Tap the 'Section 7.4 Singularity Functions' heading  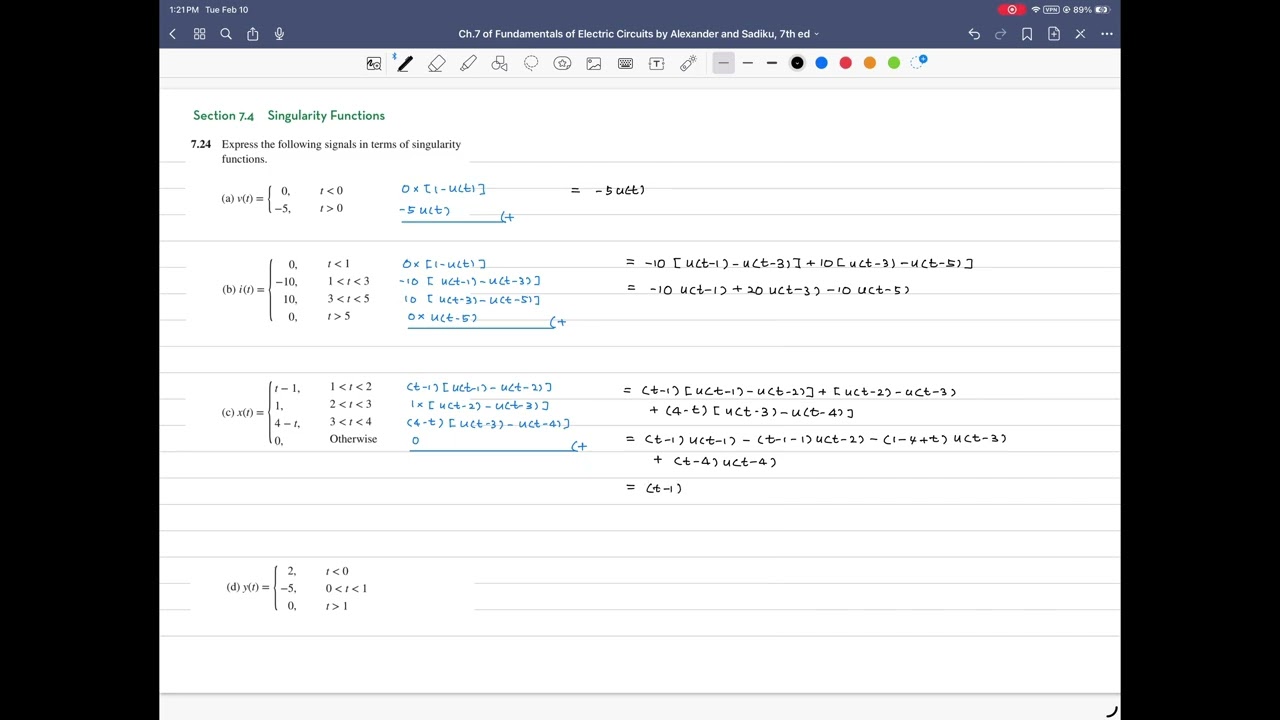click(x=289, y=116)
